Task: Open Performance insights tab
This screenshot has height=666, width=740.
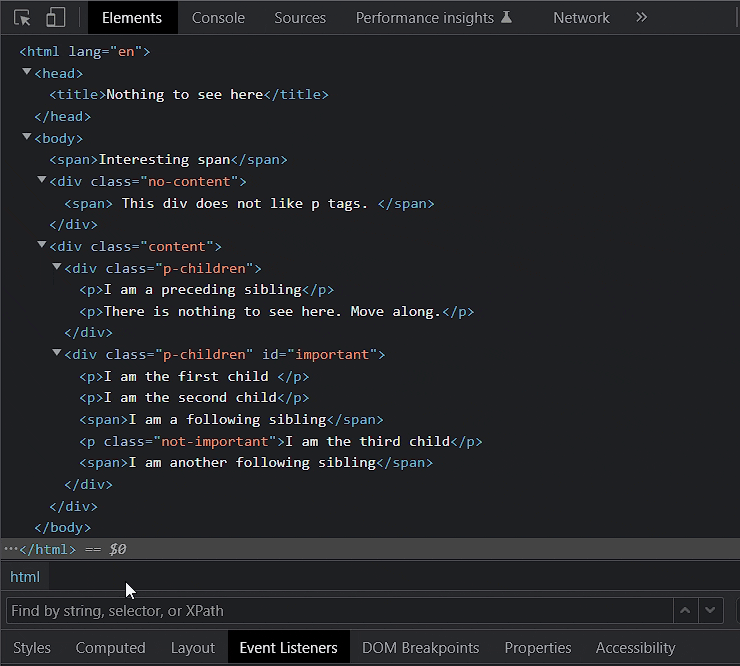Action: [x=433, y=18]
